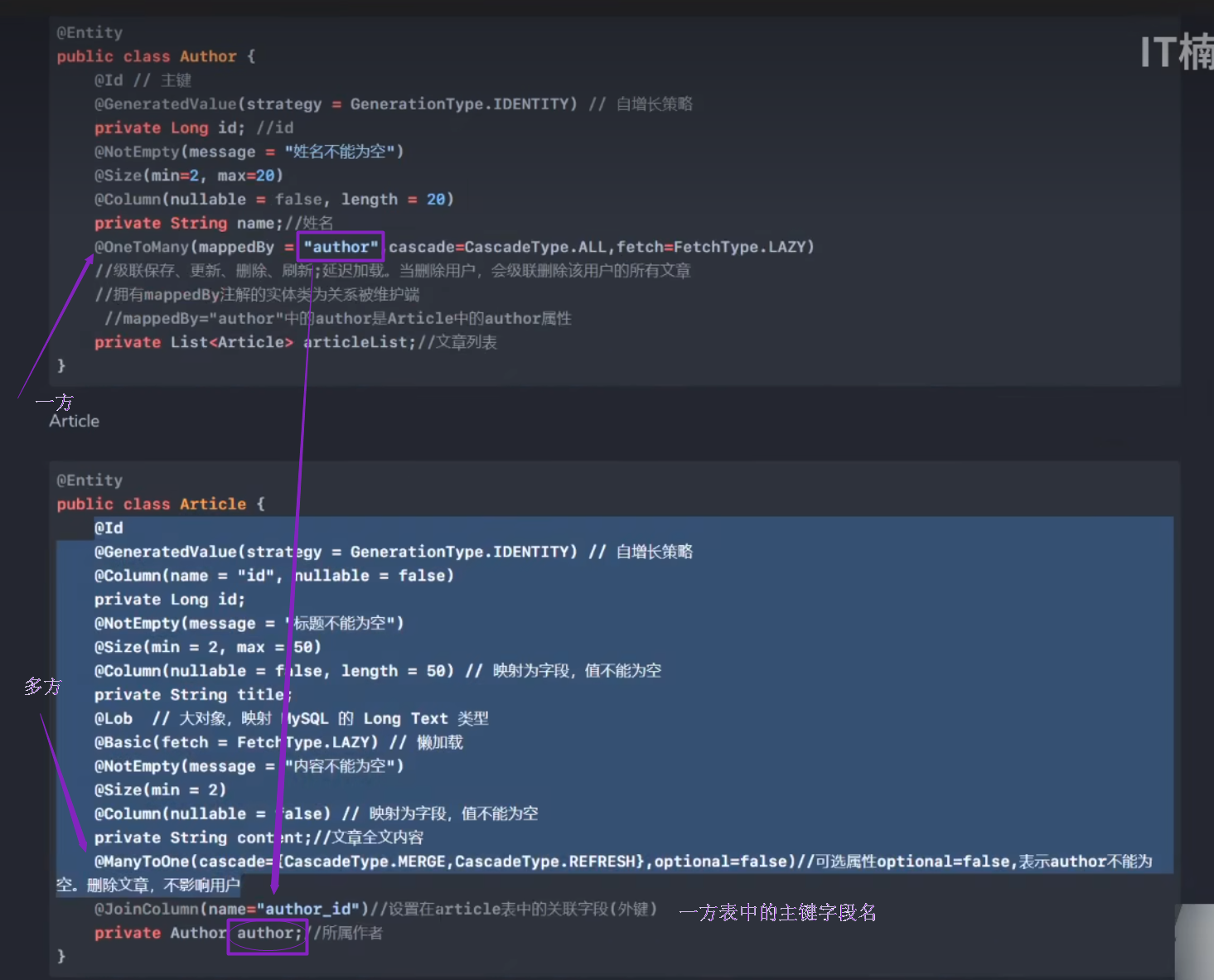
Task: Click the comment "//拥有mappedBy注解的实体类为关系被维护端"
Action: pyautogui.click(x=257, y=295)
